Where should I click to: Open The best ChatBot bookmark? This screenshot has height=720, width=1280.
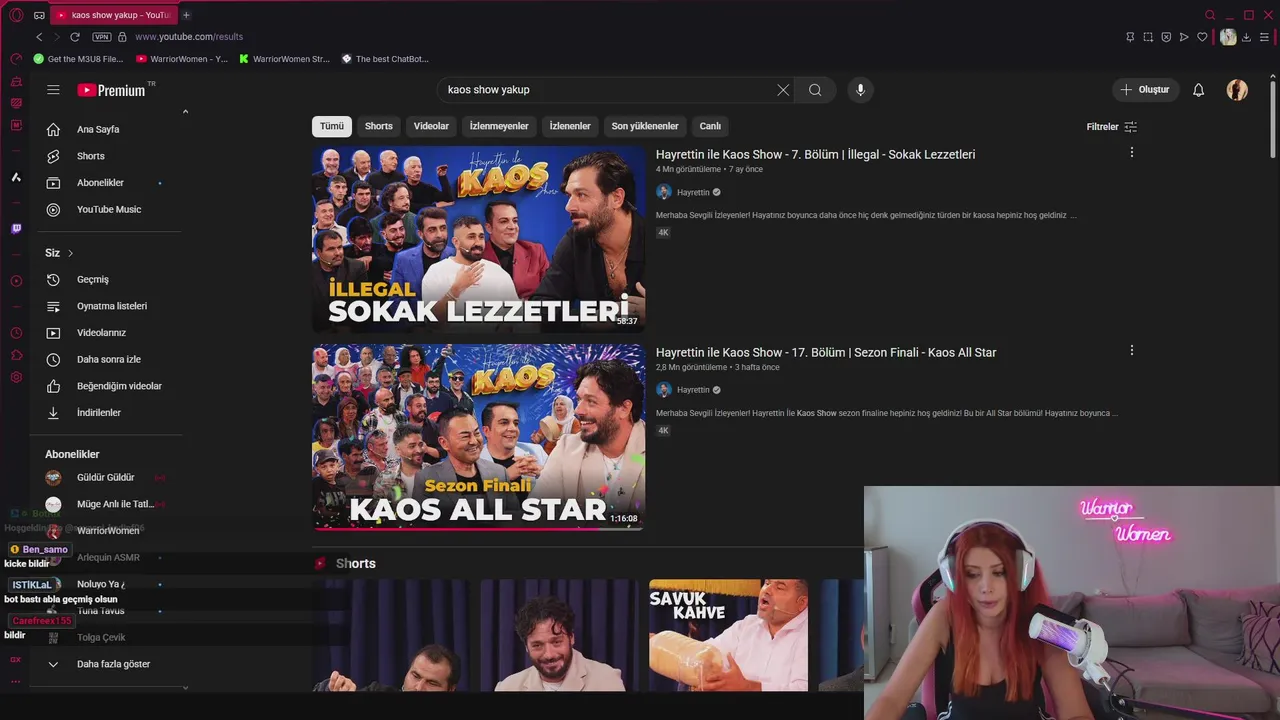[x=385, y=59]
